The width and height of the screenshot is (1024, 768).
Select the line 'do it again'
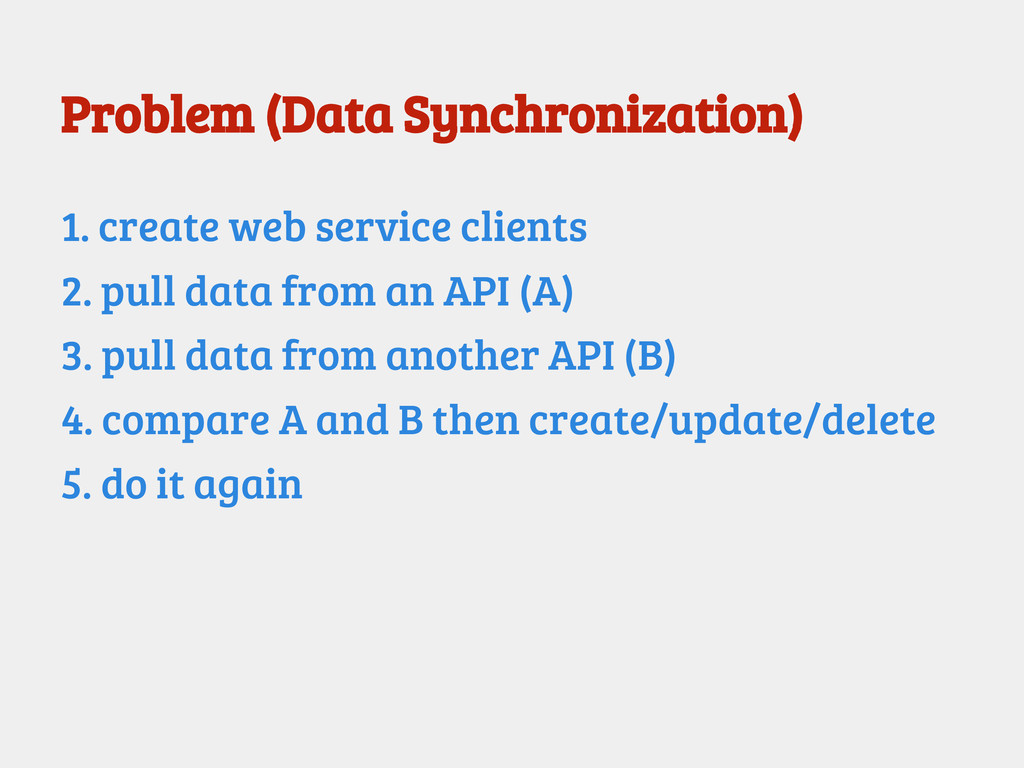pyautogui.click(x=201, y=485)
